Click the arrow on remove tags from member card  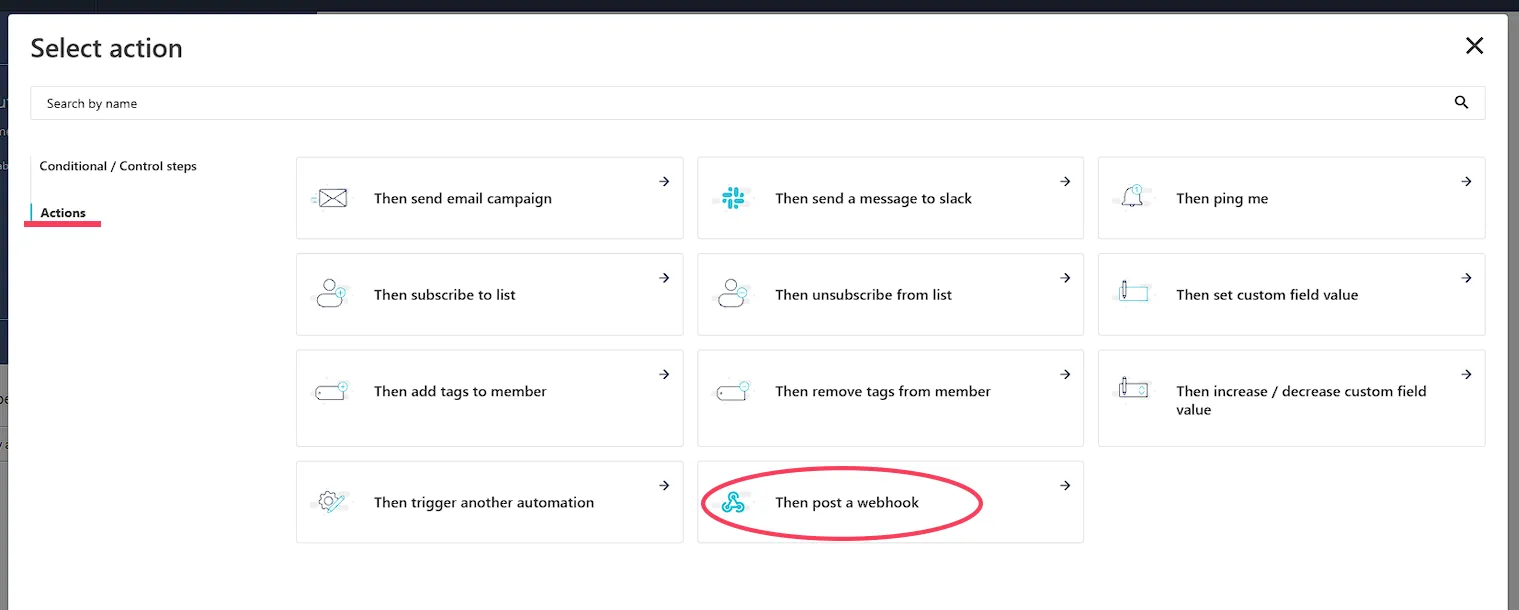pyautogui.click(x=1065, y=374)
